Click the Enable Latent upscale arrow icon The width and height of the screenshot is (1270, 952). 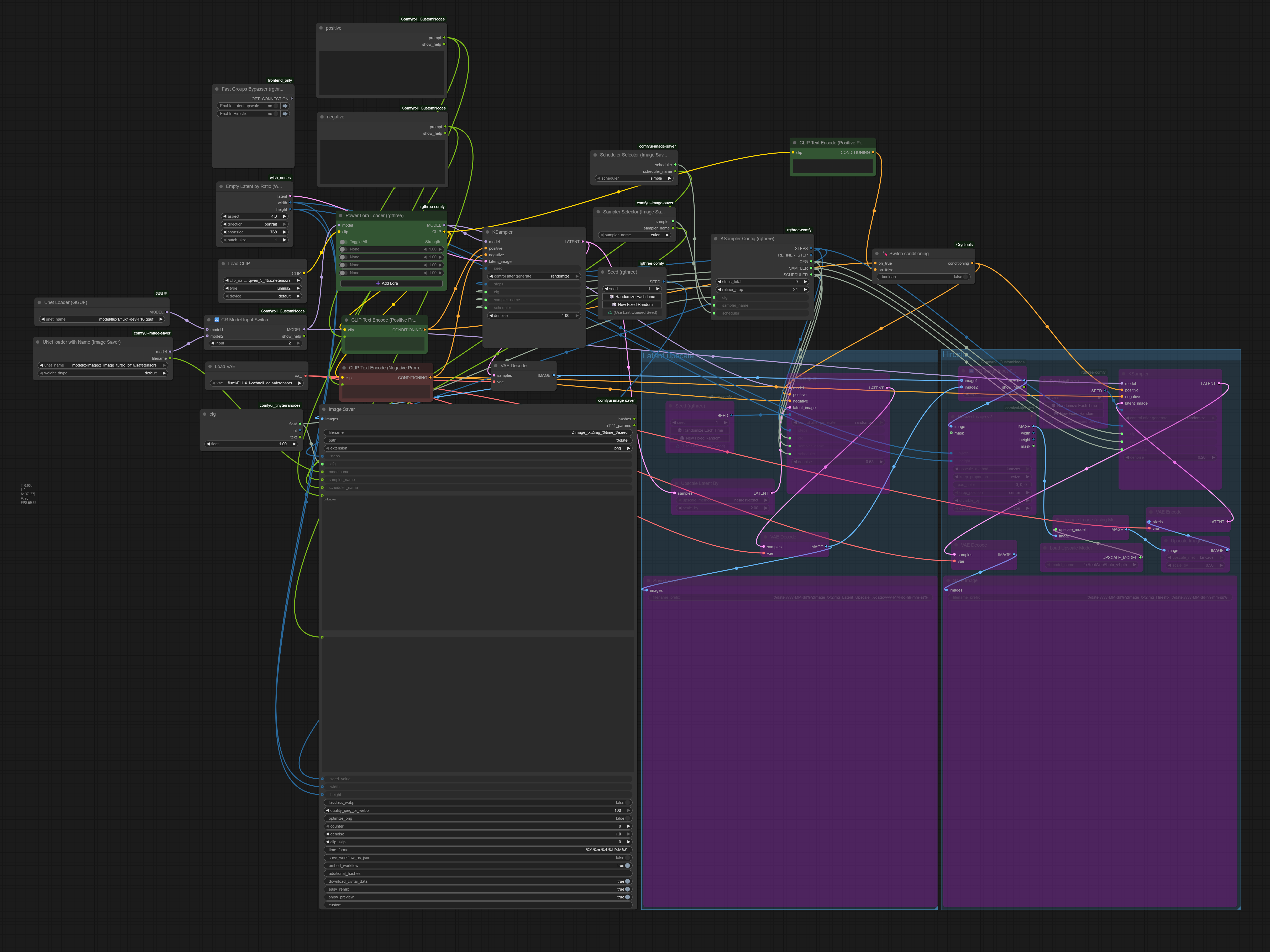(285, 106)
